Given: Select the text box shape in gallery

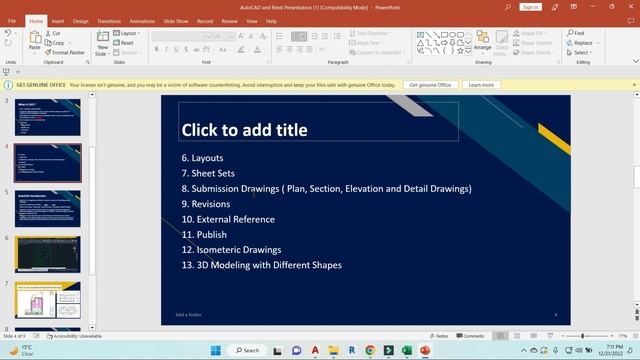Looking at the screenshot, I should (420, 35).
